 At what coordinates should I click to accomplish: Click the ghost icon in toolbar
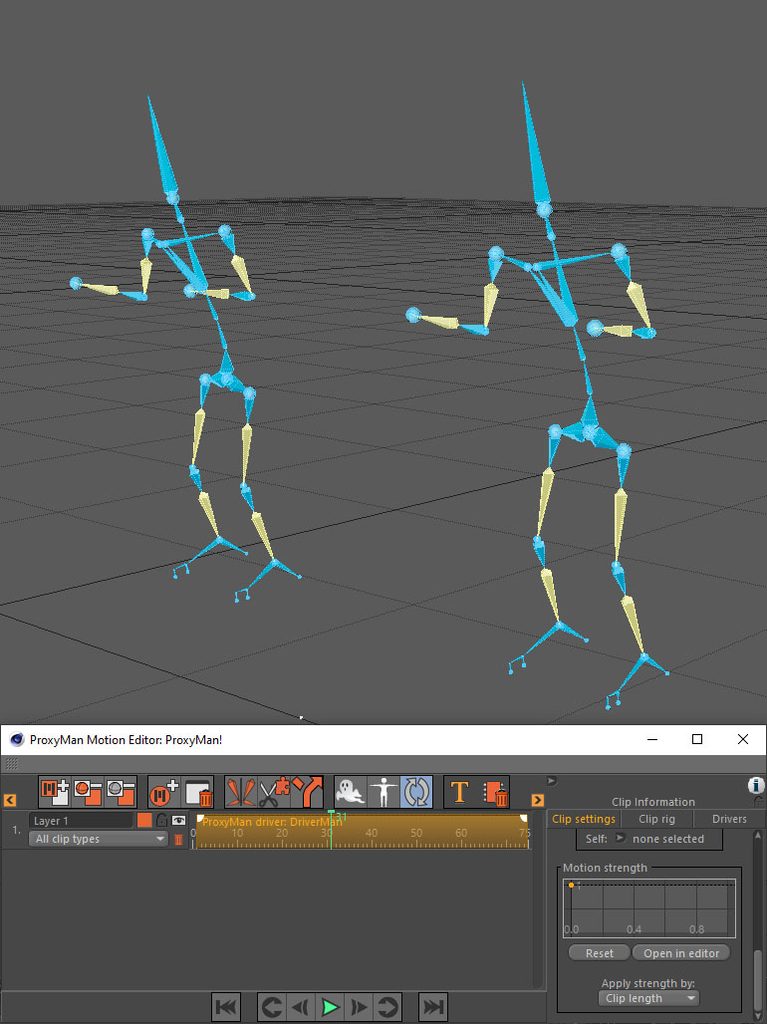coord(350,792)
